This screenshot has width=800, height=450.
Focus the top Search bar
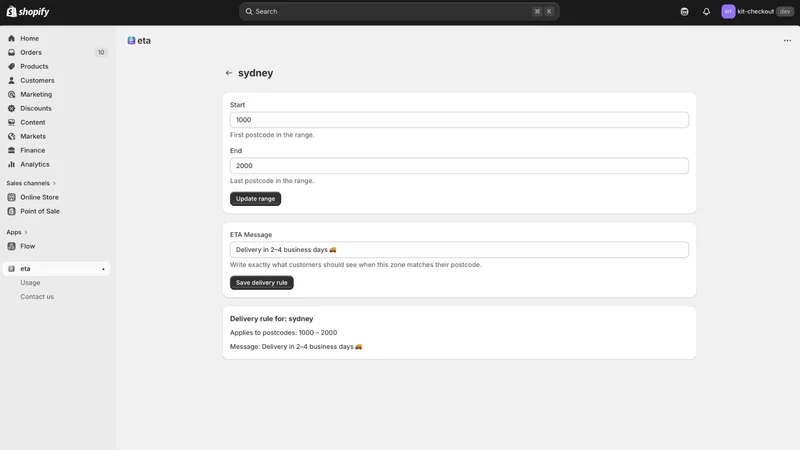(399, 11)
